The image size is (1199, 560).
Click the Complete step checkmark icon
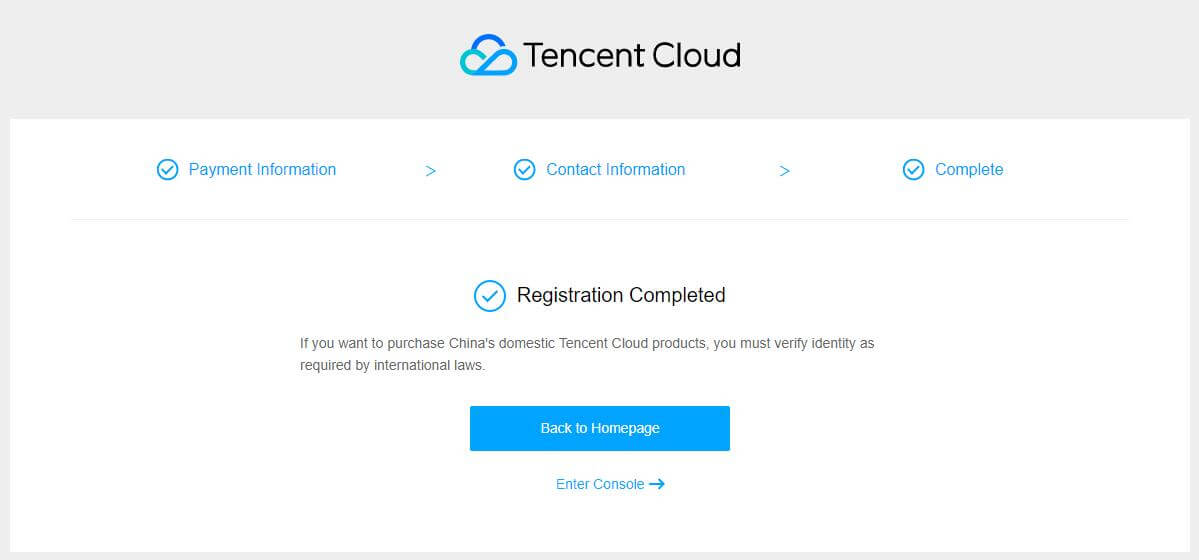click(x=914, y=170)
